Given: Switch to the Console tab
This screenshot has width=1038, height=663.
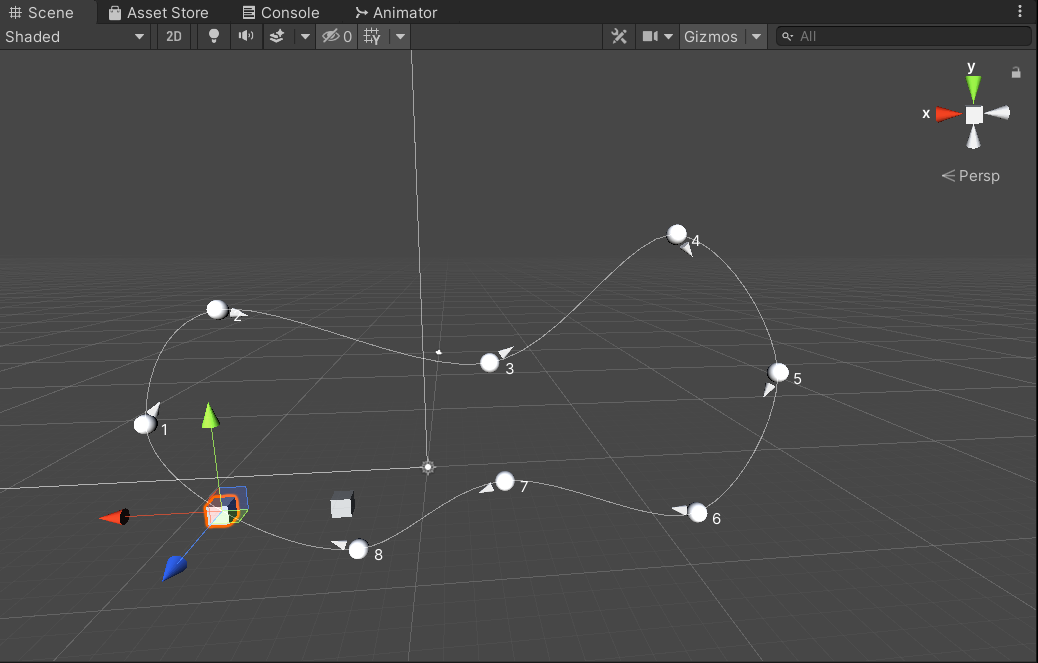Looking at the screenshot, I should click(281, 12).
